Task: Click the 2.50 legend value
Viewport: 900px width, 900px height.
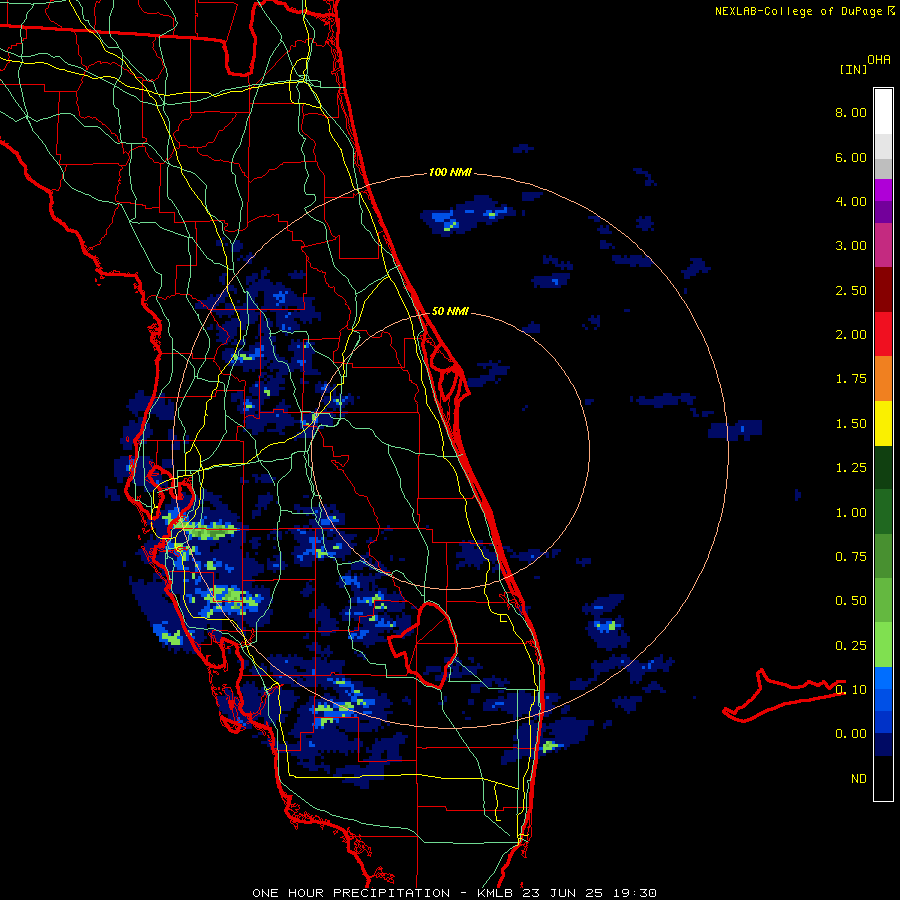Action: coord(851,290)
